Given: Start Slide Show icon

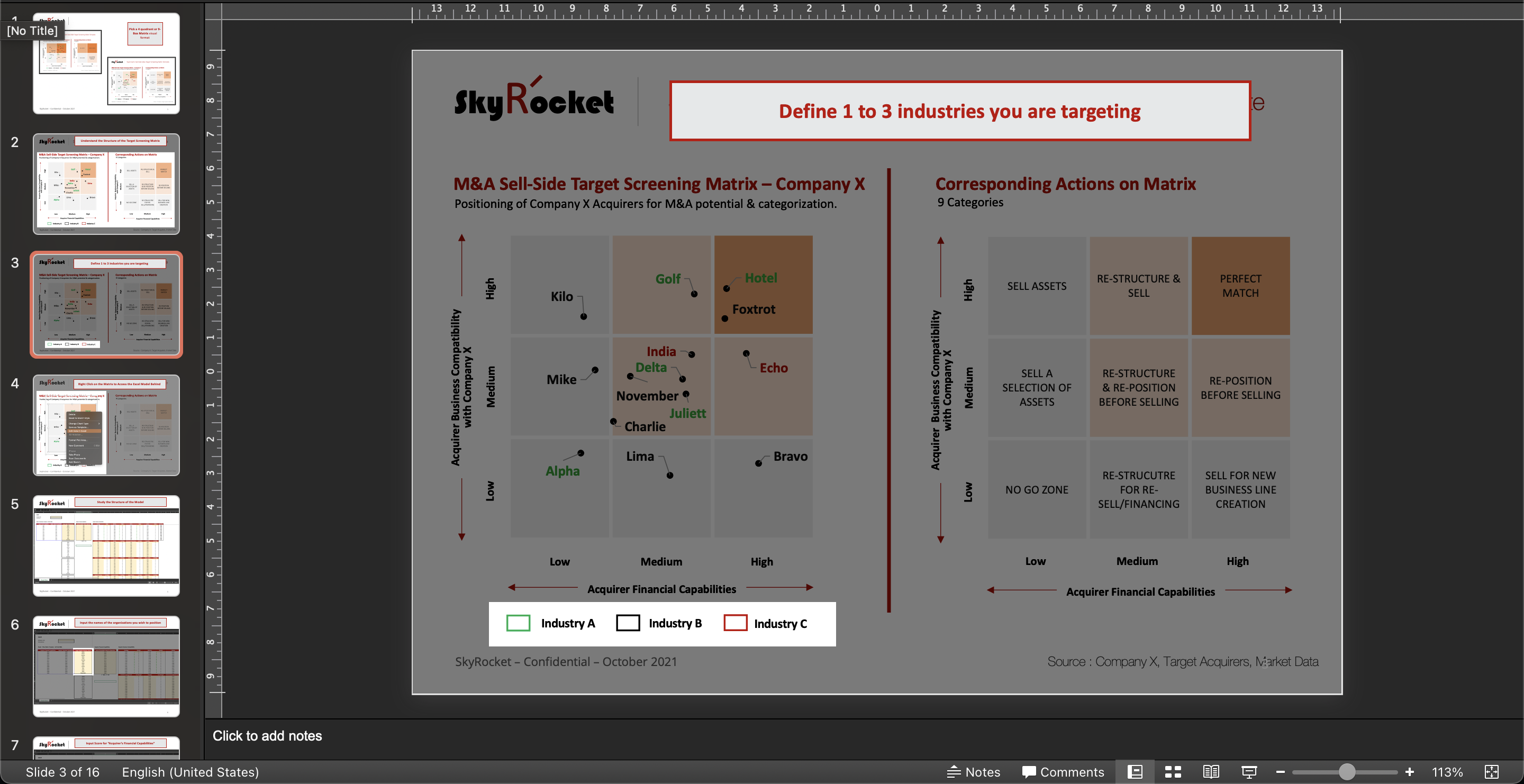Looking at the screenshot, I should pyautogui.click(x=1249, y=772).
